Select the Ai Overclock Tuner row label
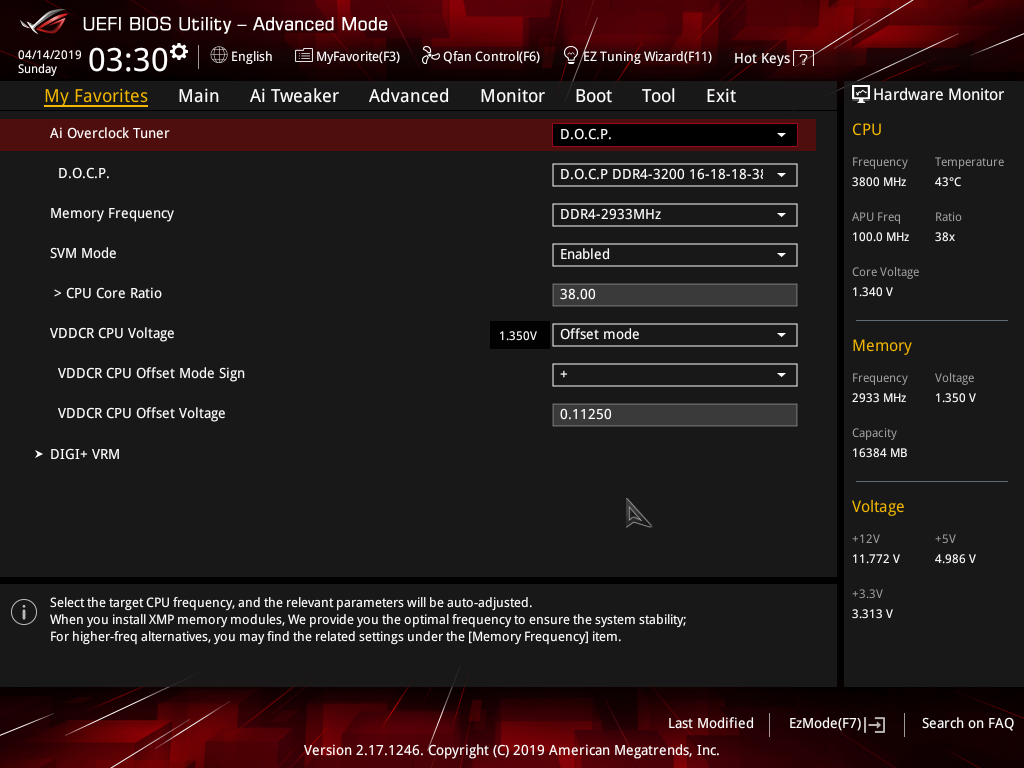Image resolution: width=1024 pixels, height=768 pixels. tap(110, 133)
